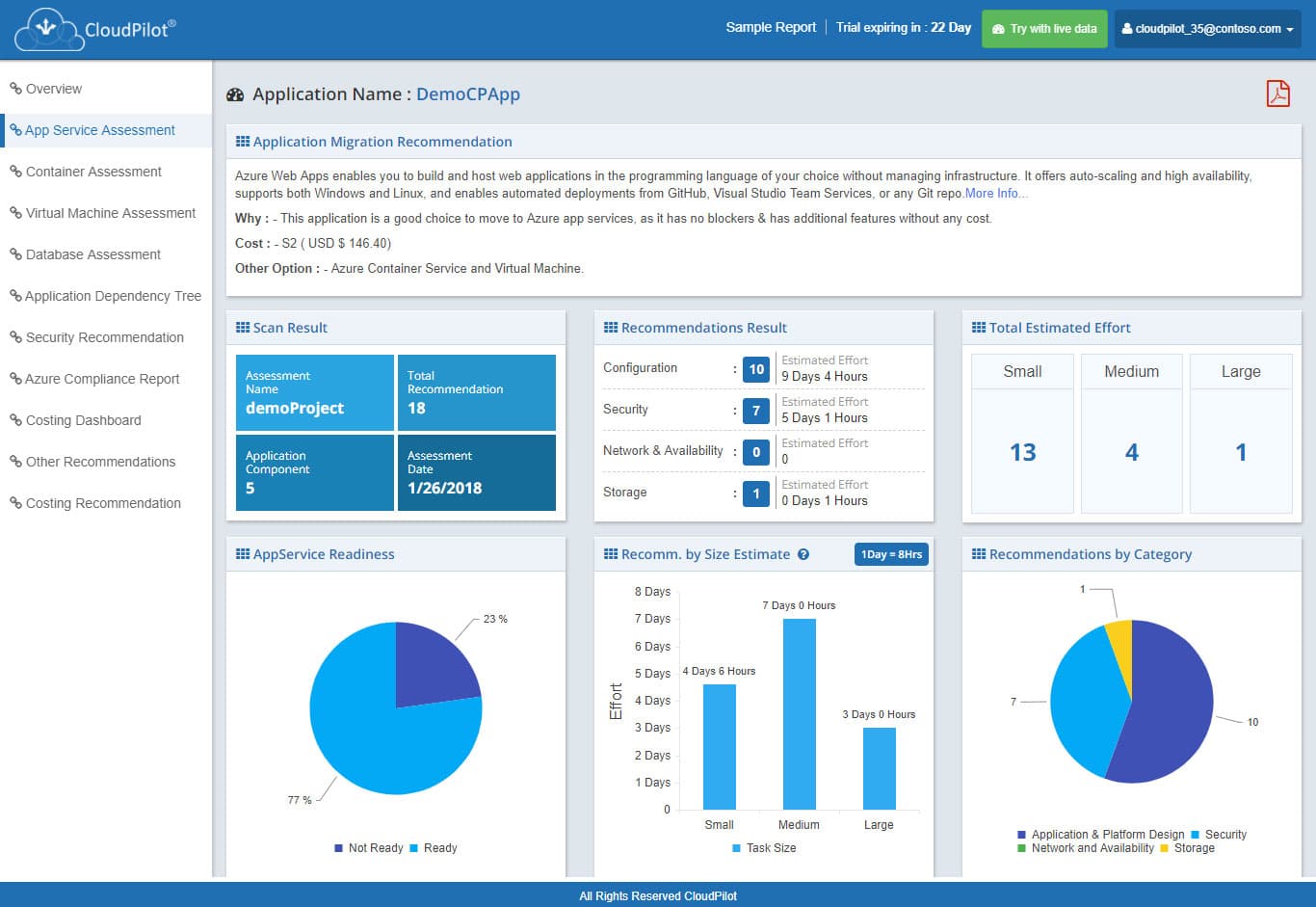Click the user icon in the account button
1316x907 pixels.
tap(1127, 29)
